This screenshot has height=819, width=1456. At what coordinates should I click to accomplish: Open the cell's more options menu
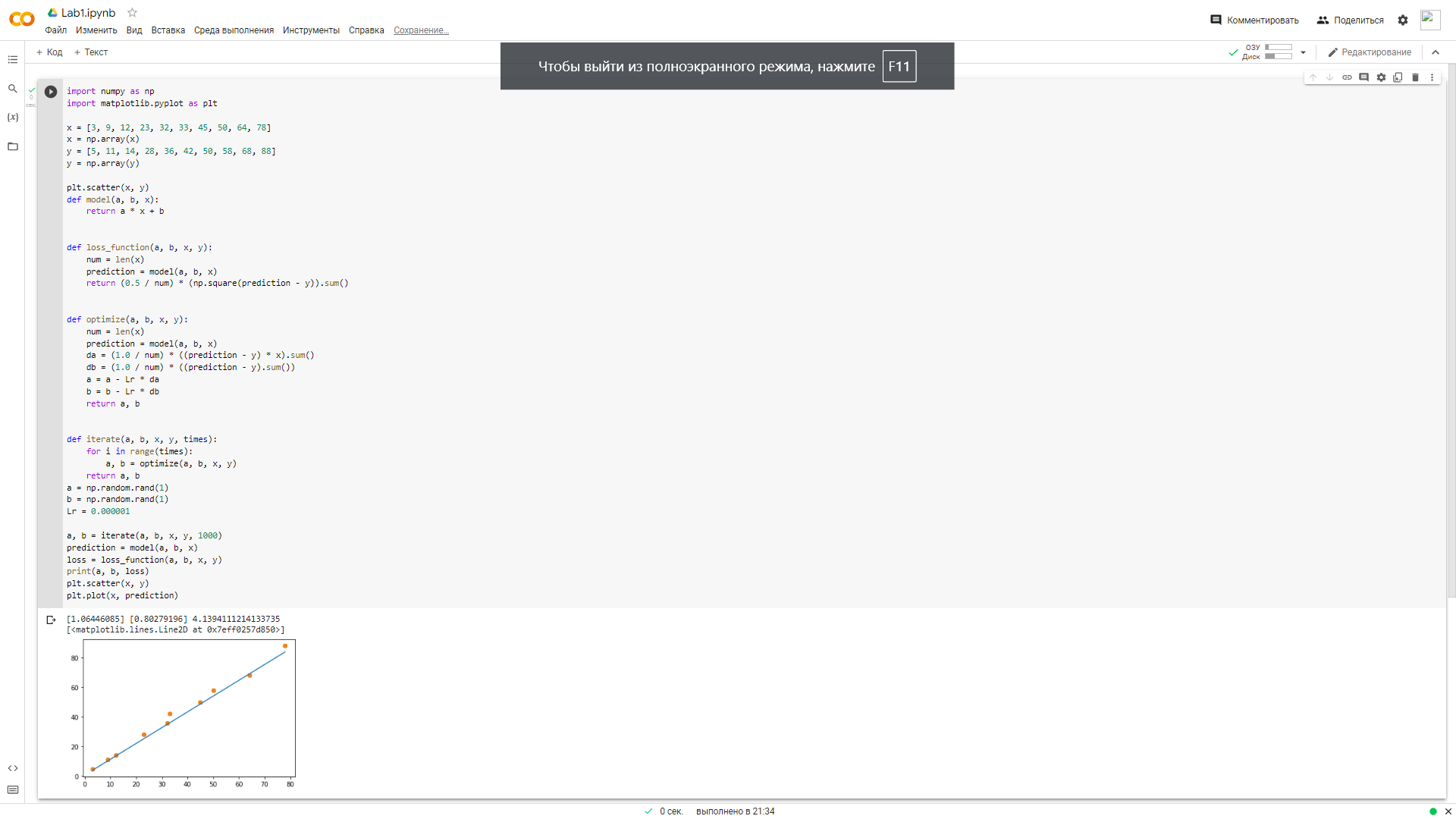pyautogui.click(x=1432, y=77)
